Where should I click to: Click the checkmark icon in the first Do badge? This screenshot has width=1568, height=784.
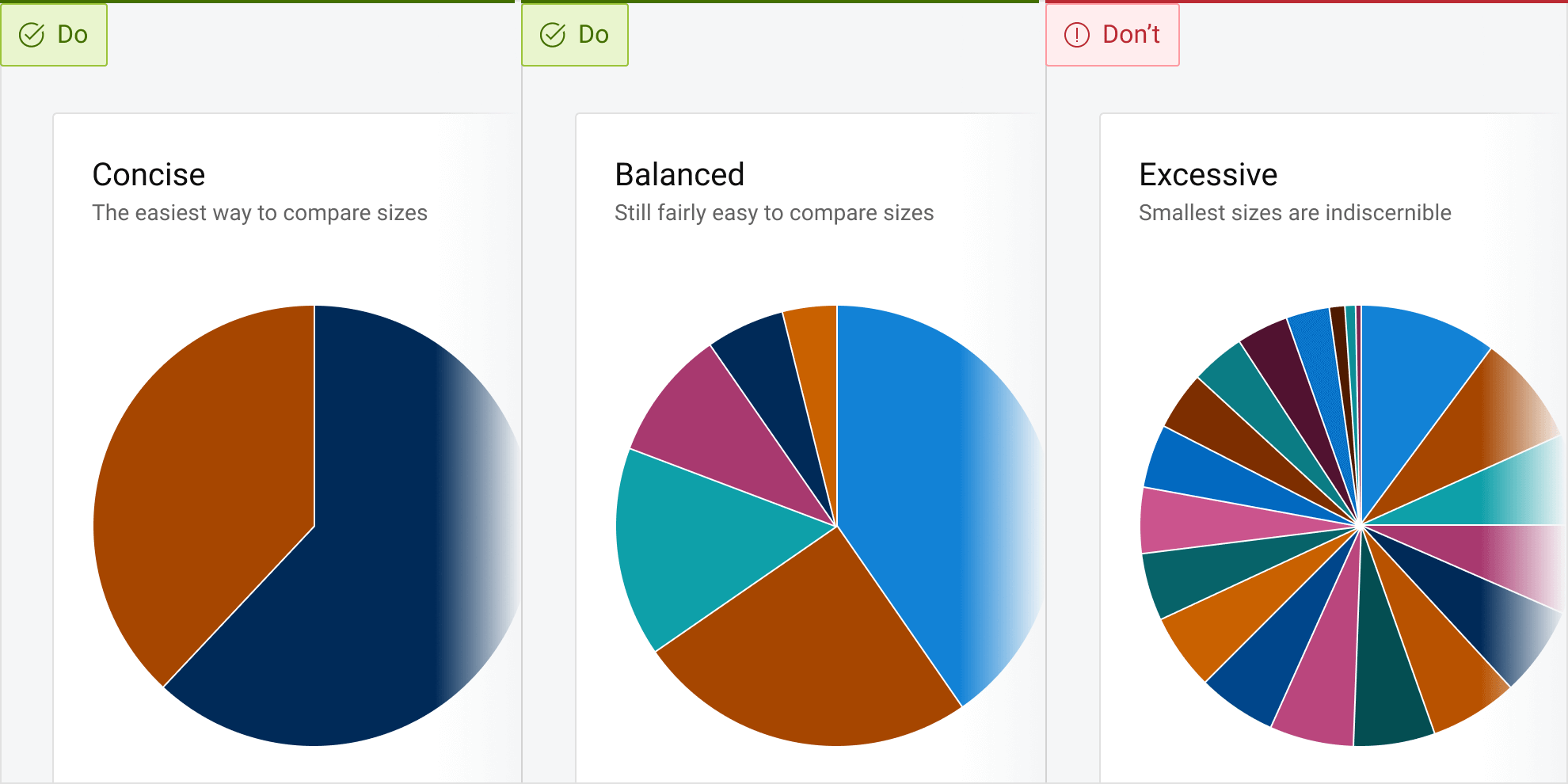pos(32,34)
